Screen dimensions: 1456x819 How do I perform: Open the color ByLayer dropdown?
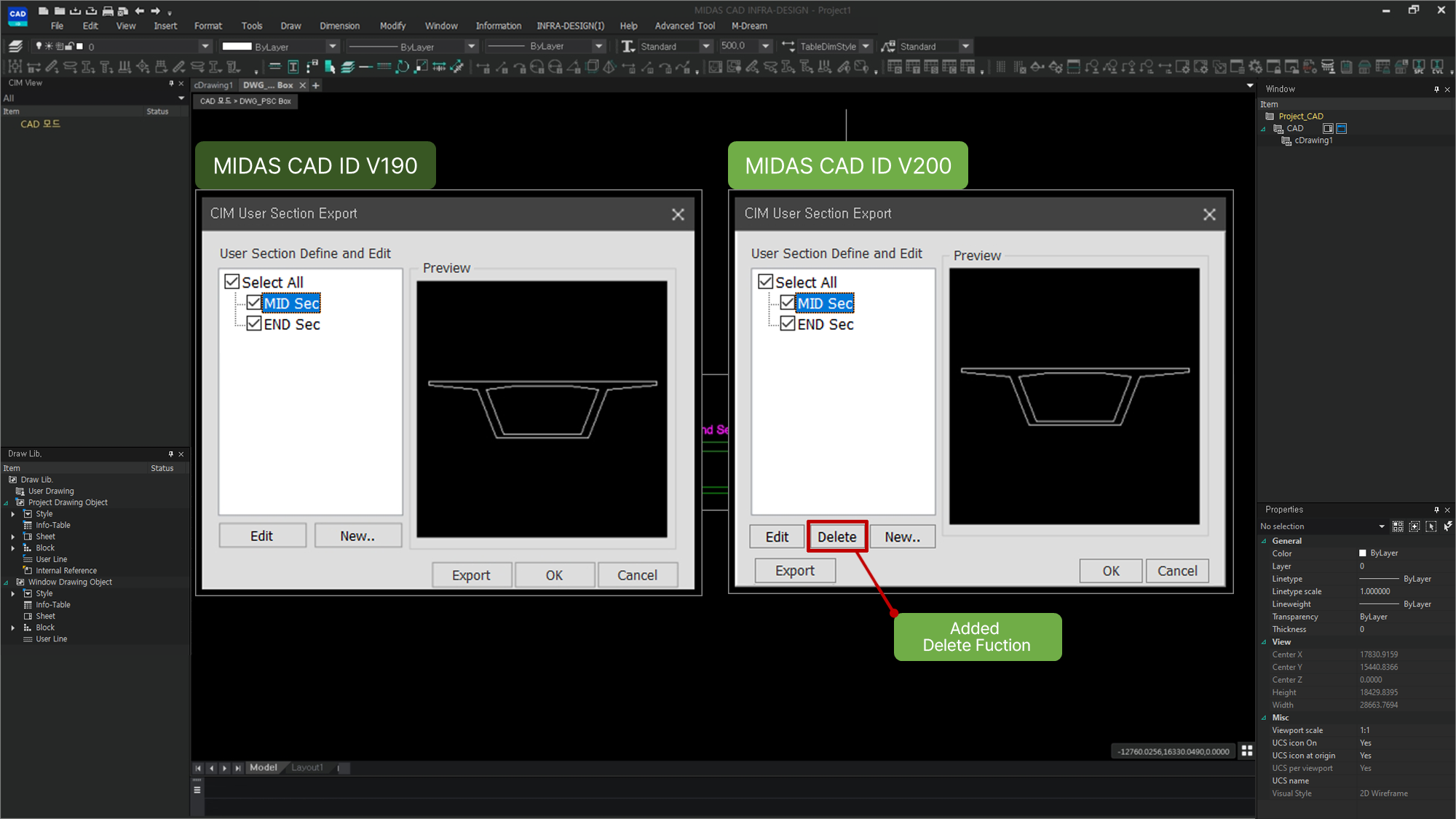(x=333, y=46)
